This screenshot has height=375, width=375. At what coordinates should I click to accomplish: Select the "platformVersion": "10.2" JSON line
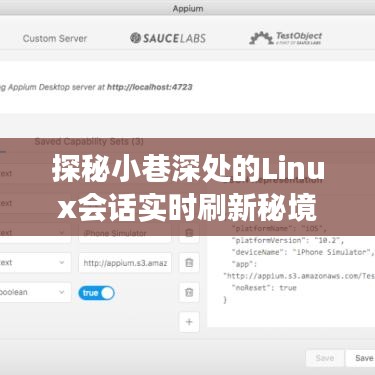pyautogui.click(x=288, y=240)
